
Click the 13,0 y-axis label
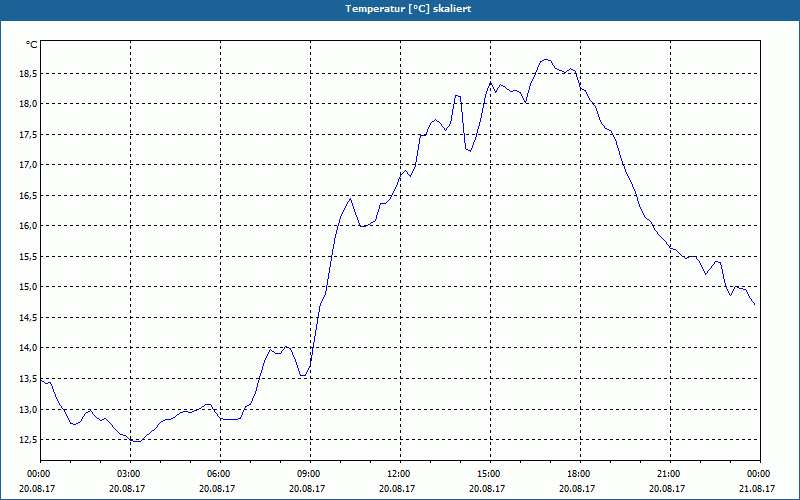coord(29,409)
